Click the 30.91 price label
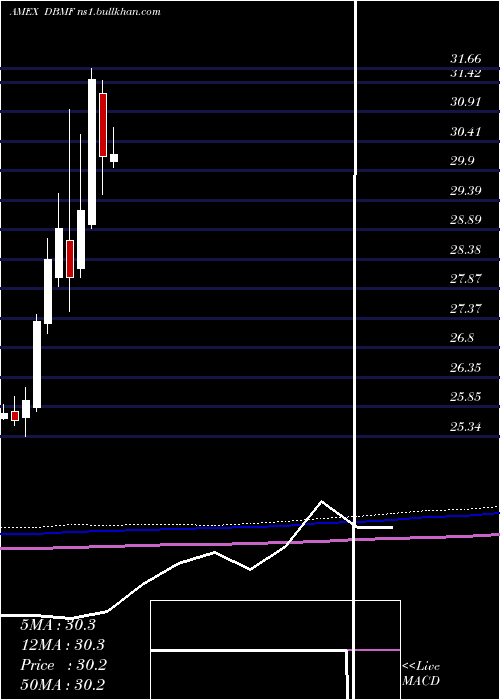This screenshot has height=700, width=500. pyautogui.click(x=466, y=102)
